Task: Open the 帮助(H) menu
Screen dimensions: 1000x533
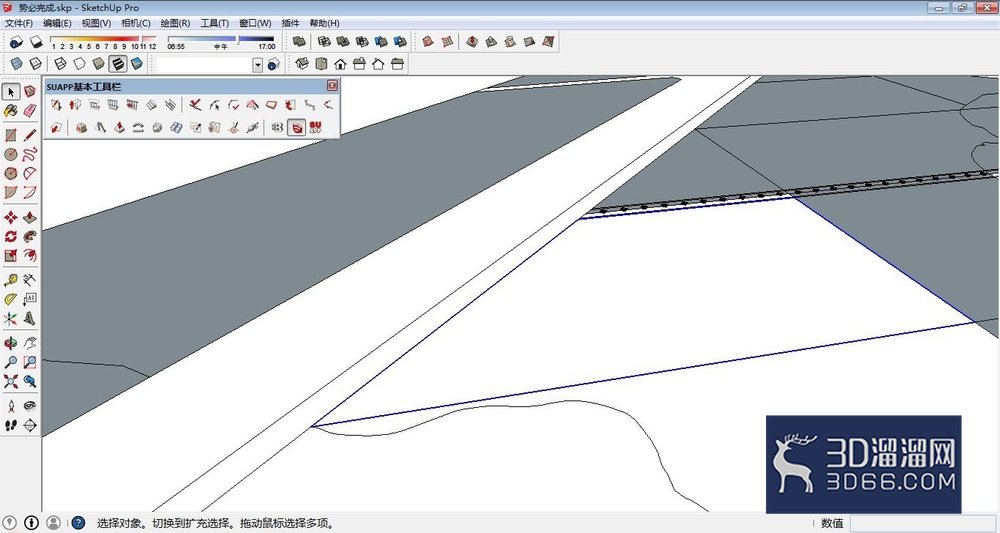Action: click(325, 23)
